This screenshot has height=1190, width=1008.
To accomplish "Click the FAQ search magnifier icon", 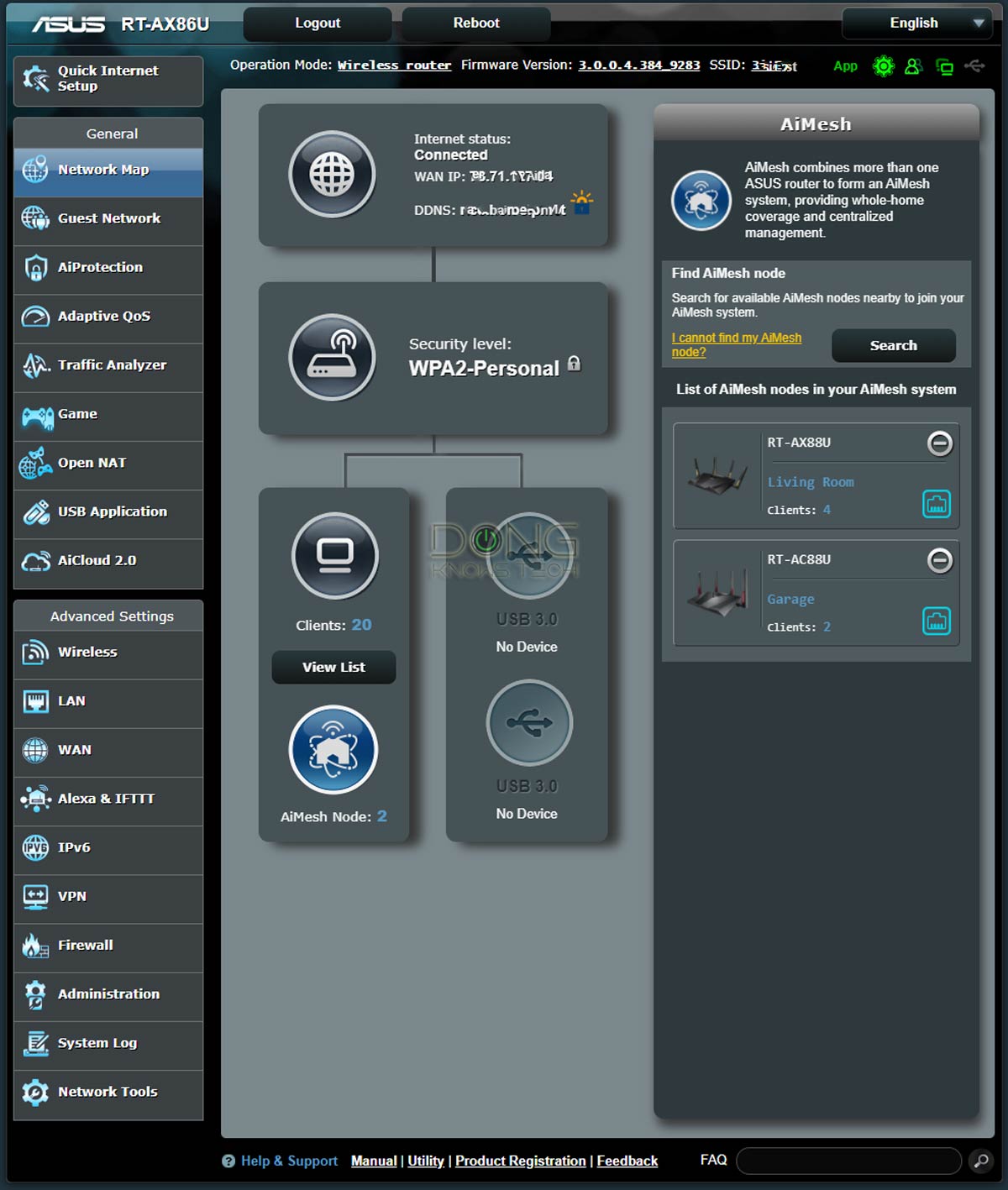I will (x=980, y=1161).
